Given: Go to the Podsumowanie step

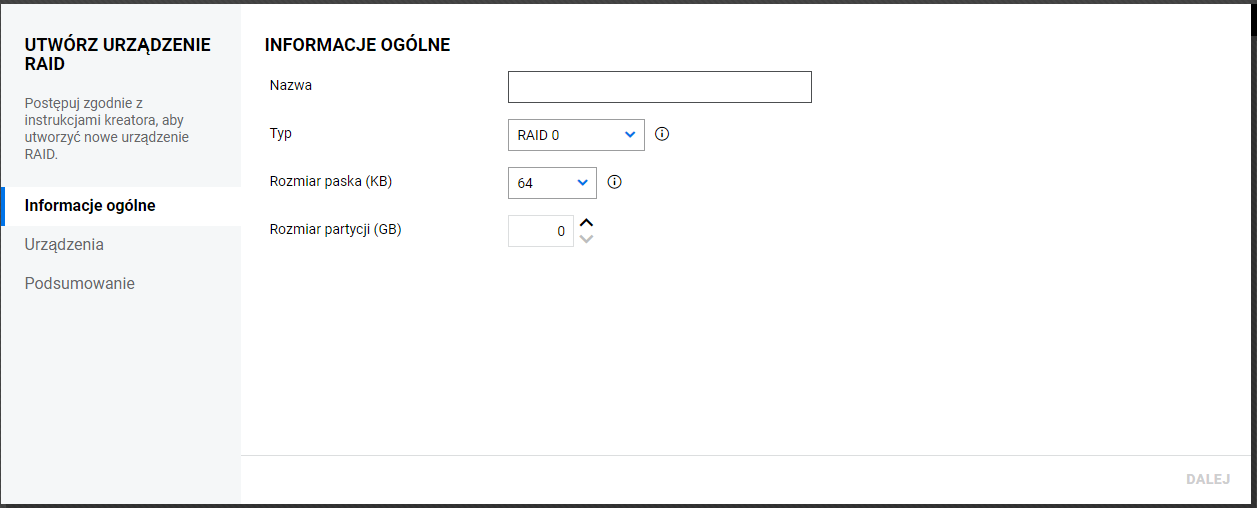Looking at the screenshot, I should pos(80,284).
